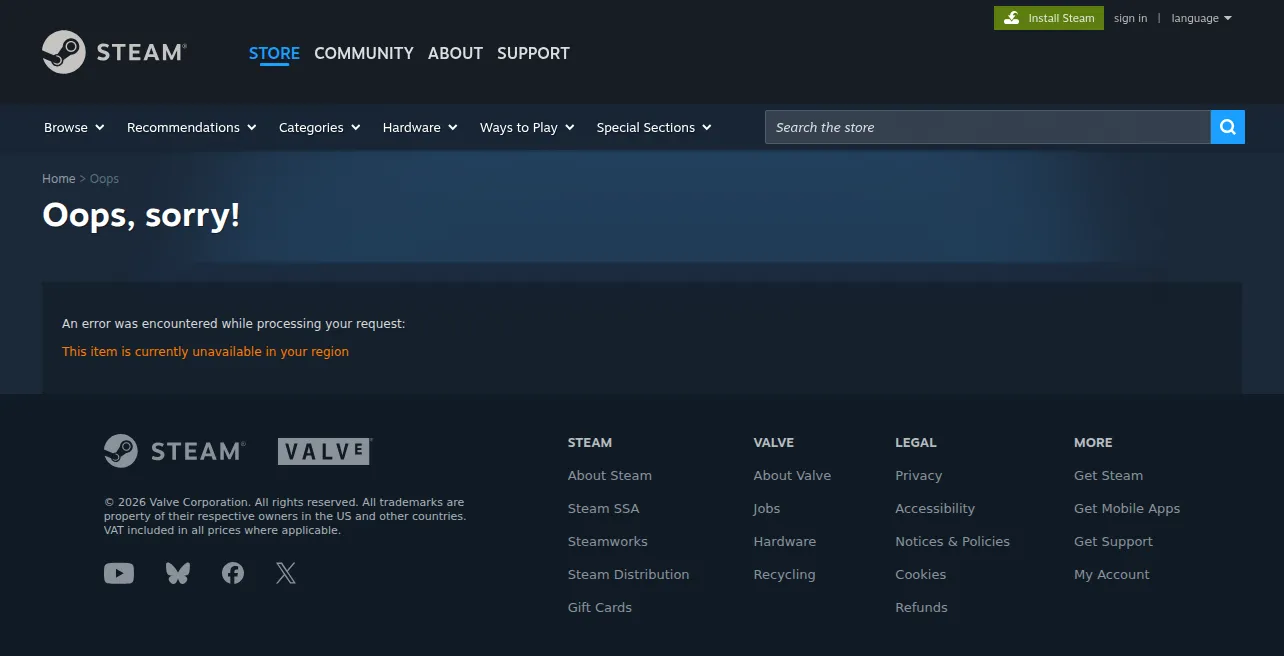Screen dimensions: 1284x656
Task: Open the Steam Distribution link
Action: click(x=629, y=574)
